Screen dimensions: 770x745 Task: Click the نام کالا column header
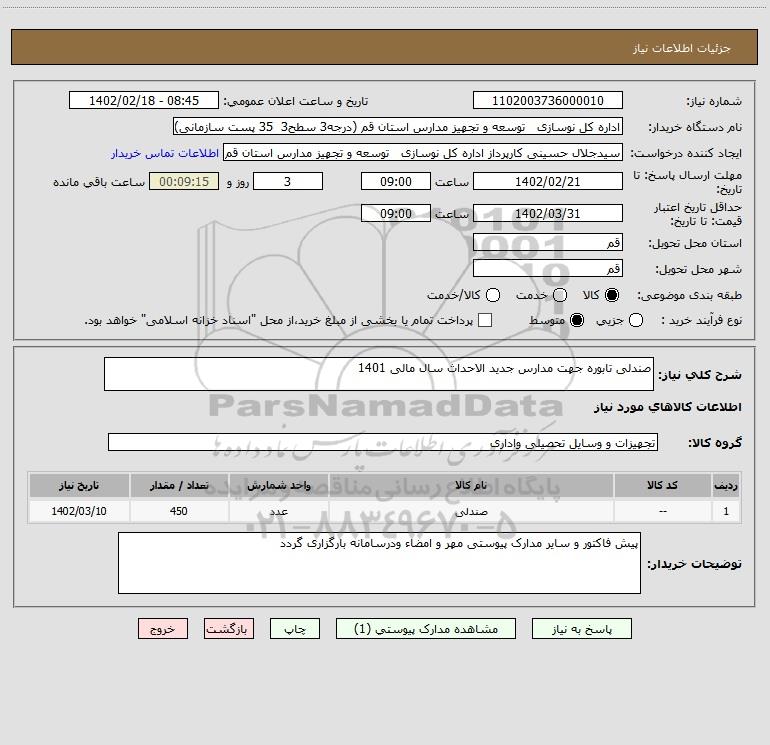click(x=471, y=486)
